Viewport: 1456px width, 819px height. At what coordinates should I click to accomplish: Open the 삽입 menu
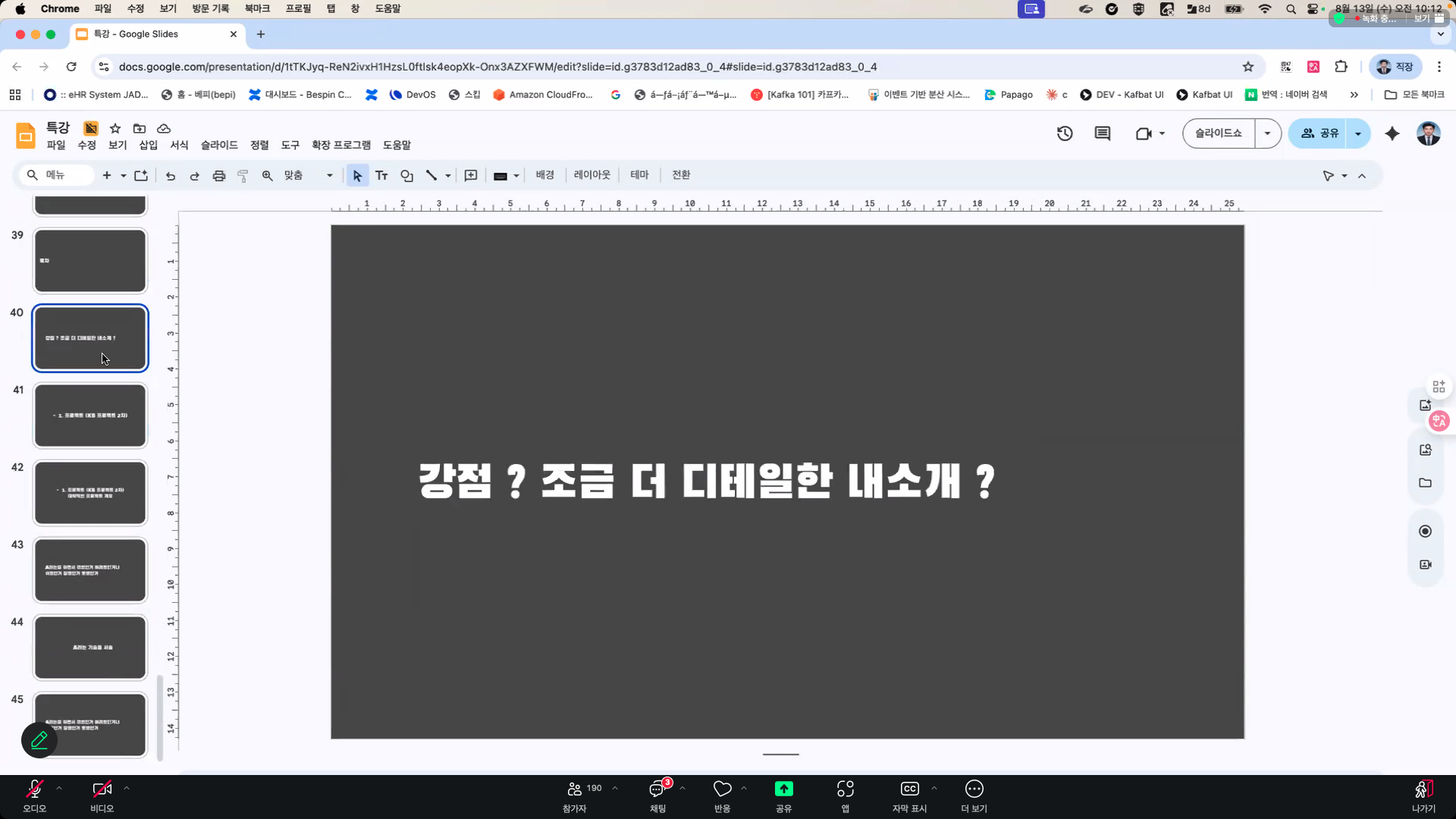[148, 145]
